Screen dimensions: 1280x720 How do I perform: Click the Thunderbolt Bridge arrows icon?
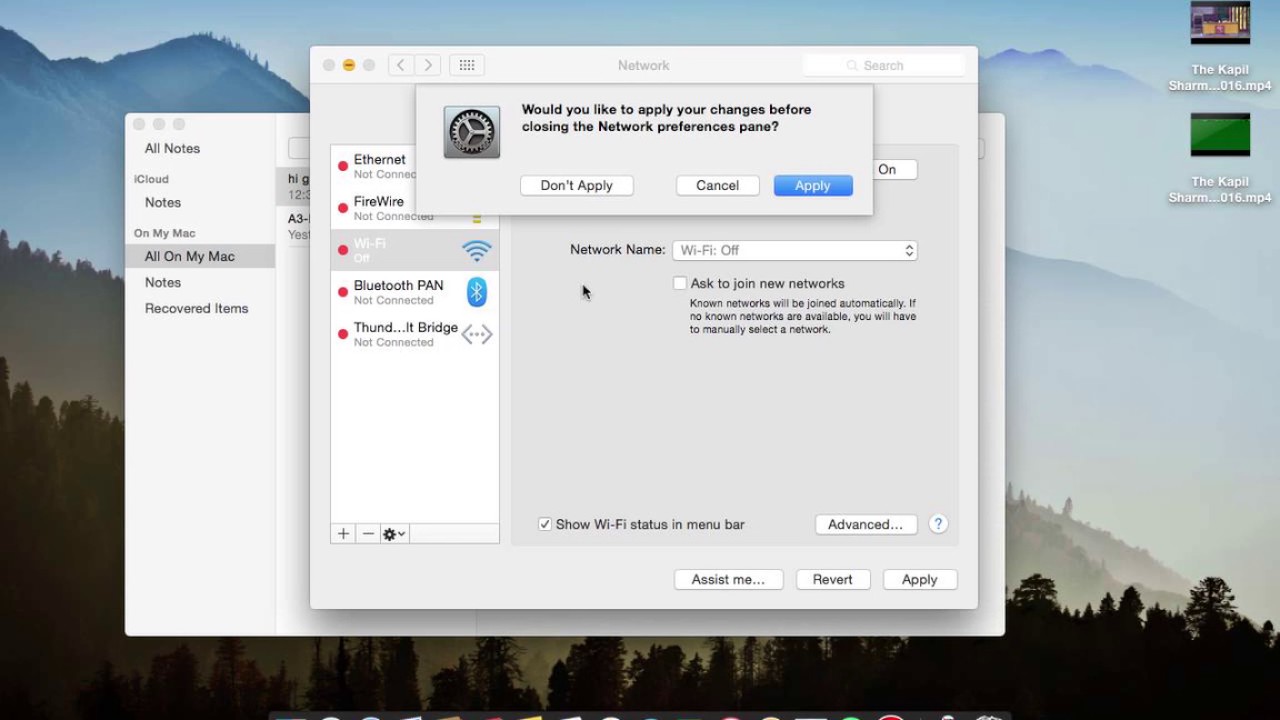click(x=477, y=335)
